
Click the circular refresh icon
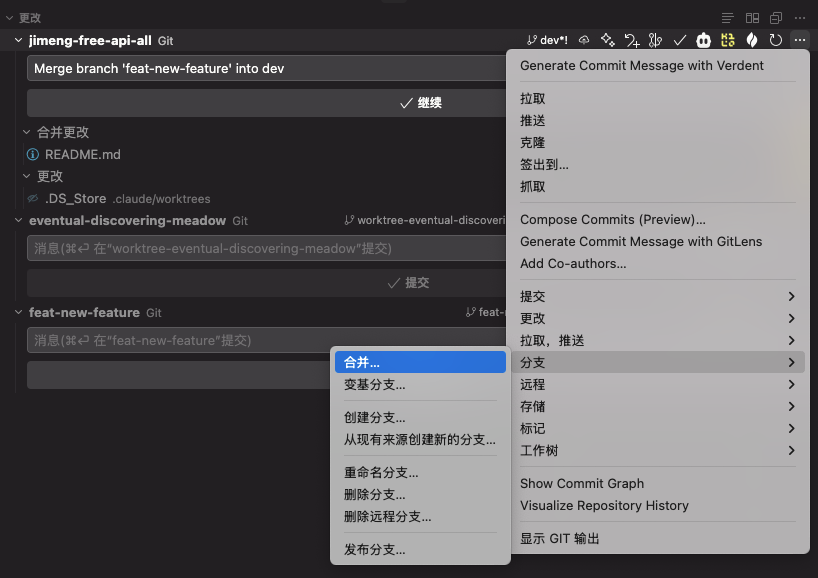775,40
